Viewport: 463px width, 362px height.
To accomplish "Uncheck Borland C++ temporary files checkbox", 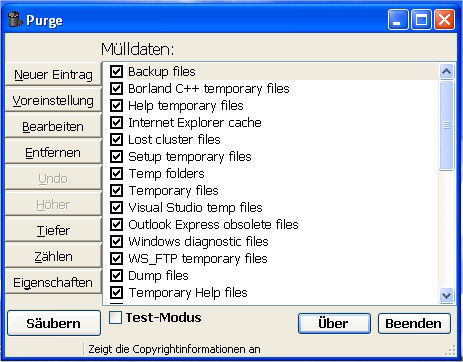I will point(116,88).
